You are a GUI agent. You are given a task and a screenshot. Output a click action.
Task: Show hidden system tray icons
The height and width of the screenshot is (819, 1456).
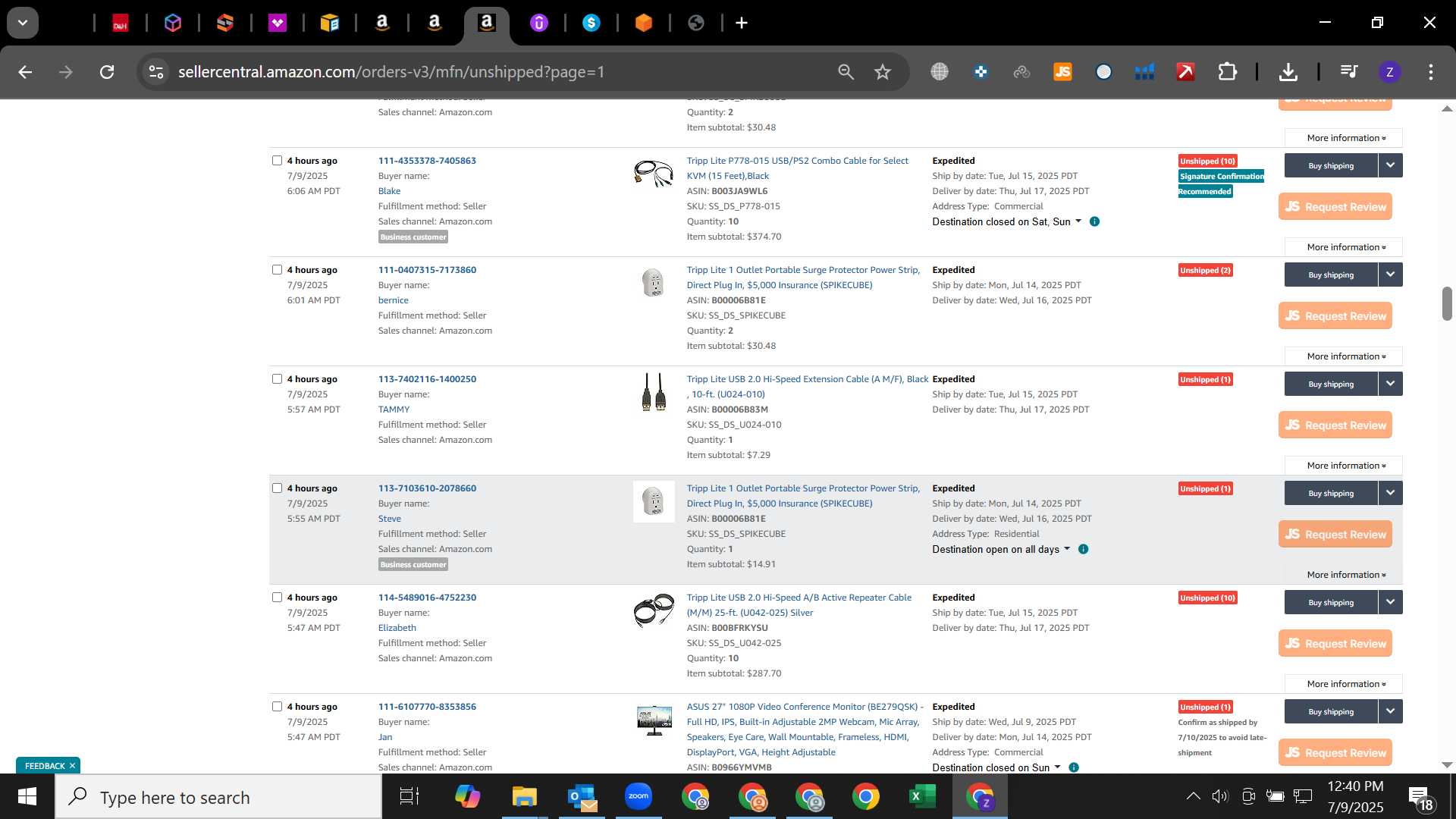tap(1193, 796)
